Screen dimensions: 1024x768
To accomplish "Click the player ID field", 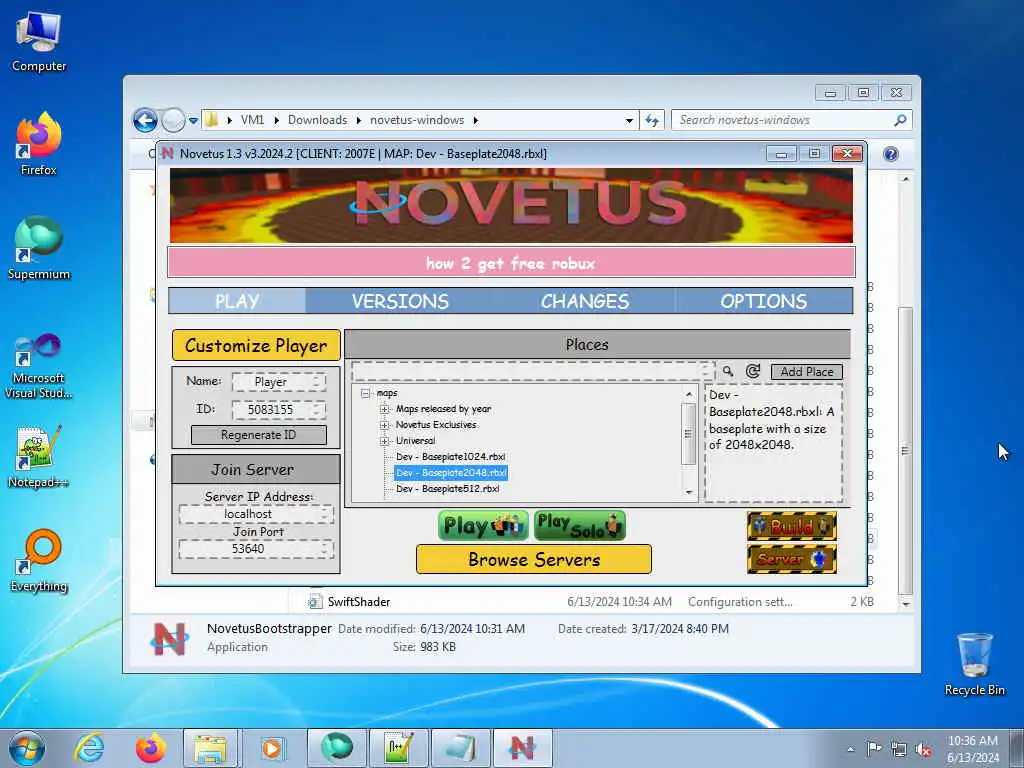I will pyautogui.click(x=280, y=409).
